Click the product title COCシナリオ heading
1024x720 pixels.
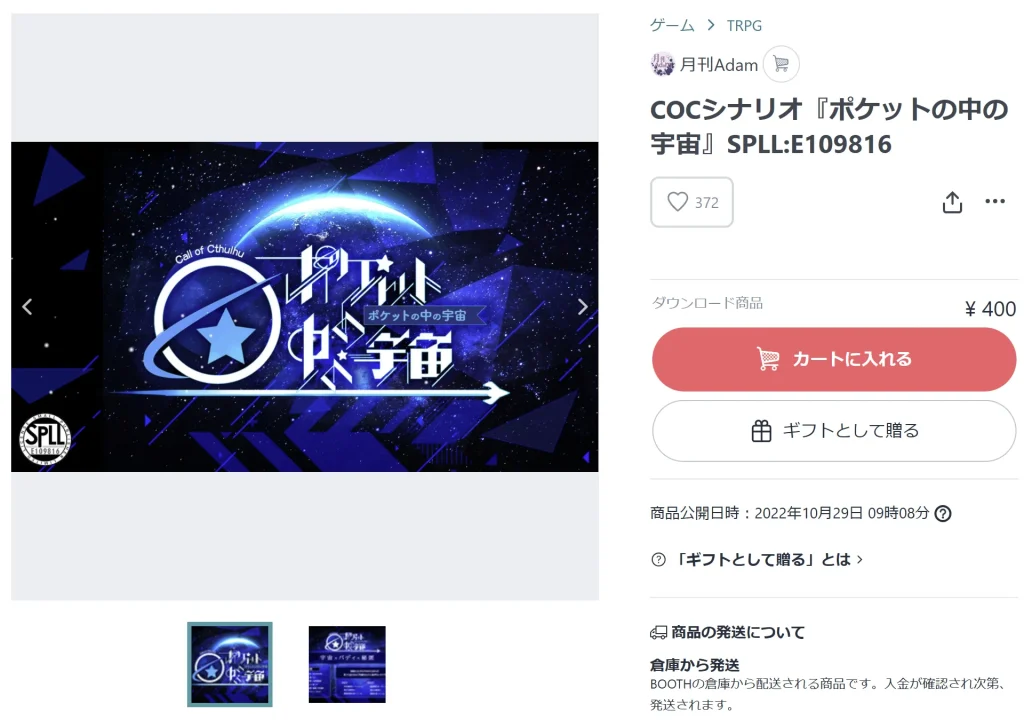click(829, 127)
